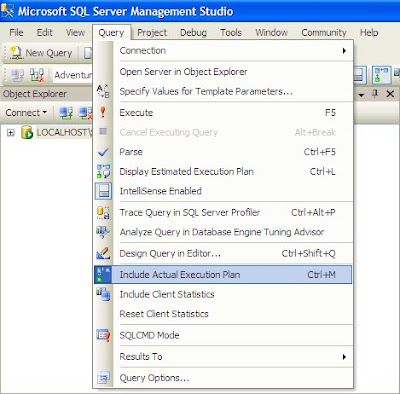
Task: Click the Database Engine Tuning Advisor icon
Action: point(103,232)
